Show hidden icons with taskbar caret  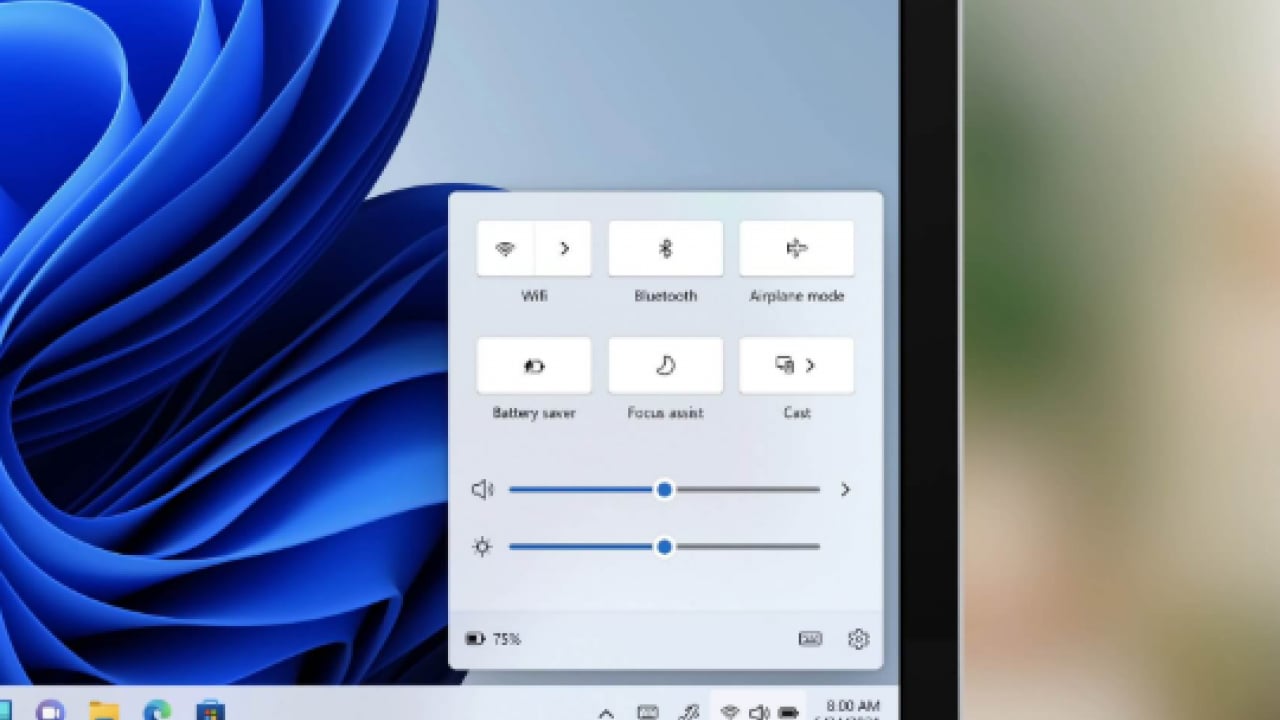point(606,713)
